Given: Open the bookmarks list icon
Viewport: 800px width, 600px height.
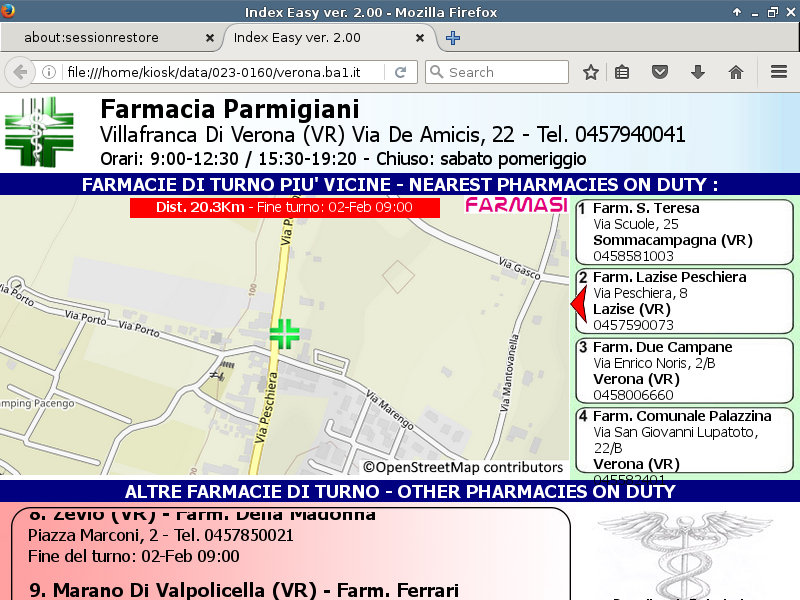Looking at the screenshot, I should [622, 72].
